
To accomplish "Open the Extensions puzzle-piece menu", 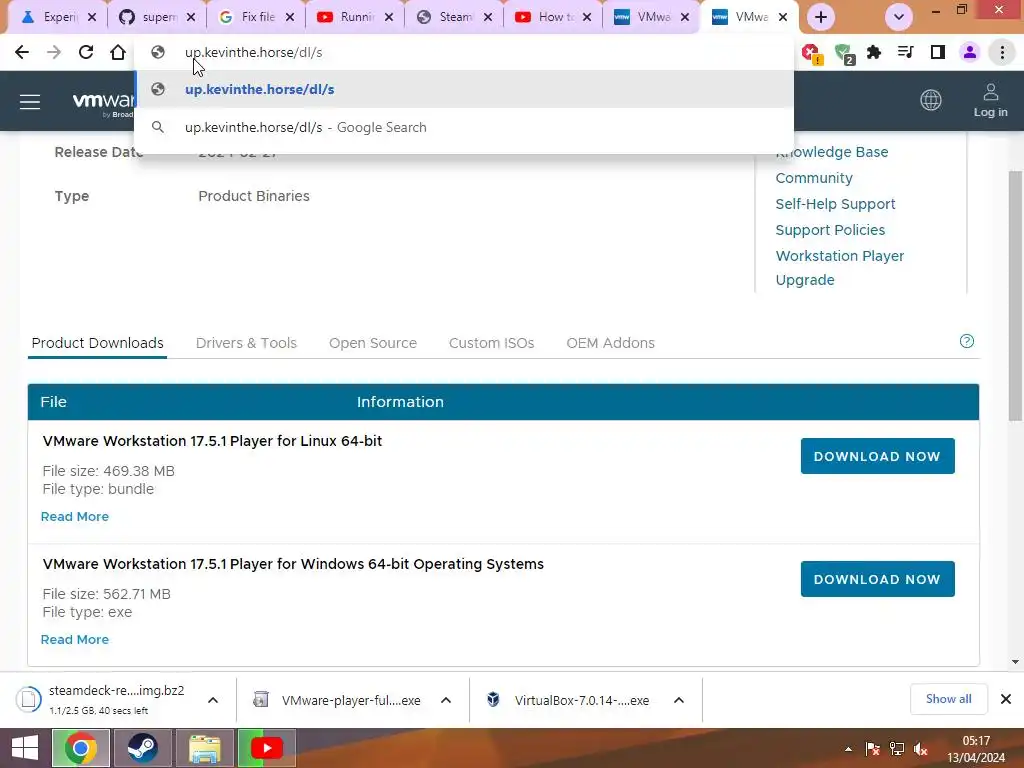I will pyautogui.click(x=874, y=52).
